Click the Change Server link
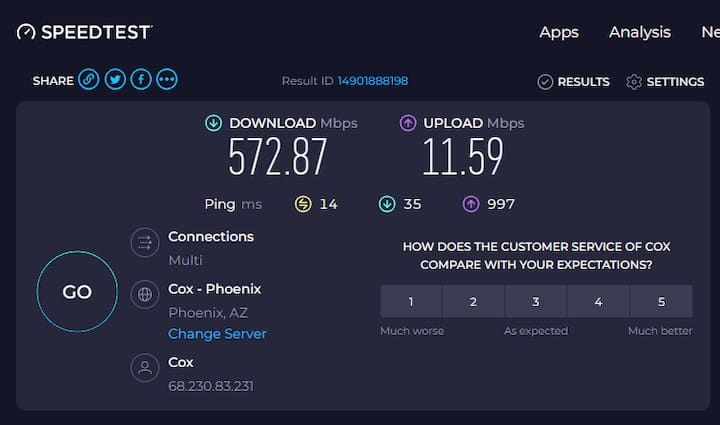Screen dimensions: 720x425 click(217, 334)
